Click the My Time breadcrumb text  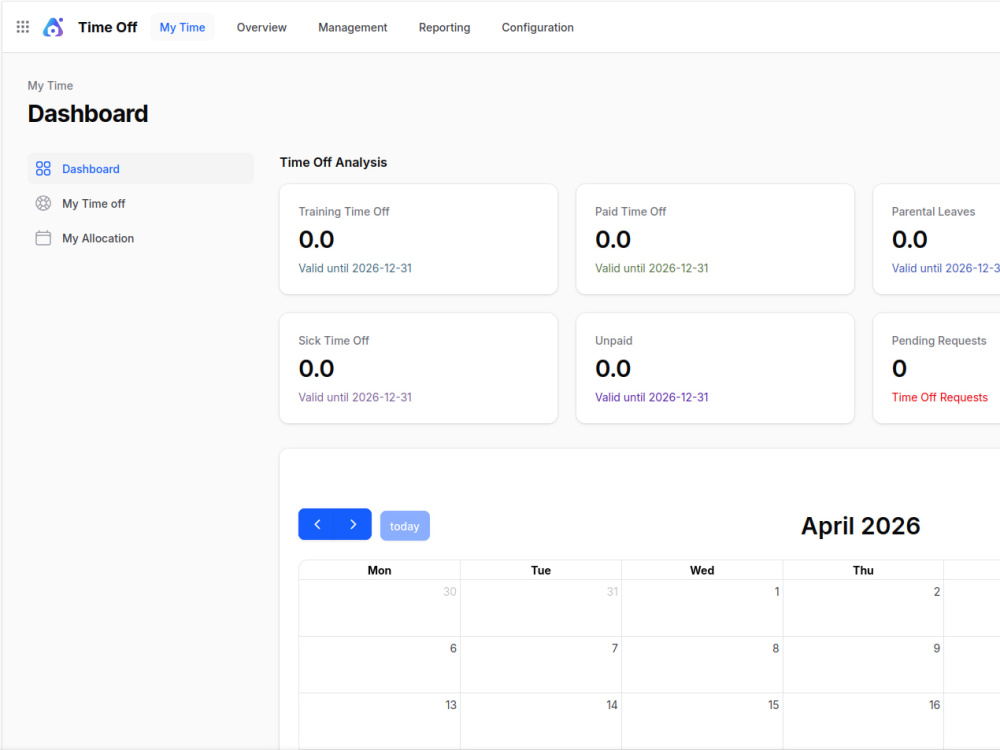[x=50, y=85]
